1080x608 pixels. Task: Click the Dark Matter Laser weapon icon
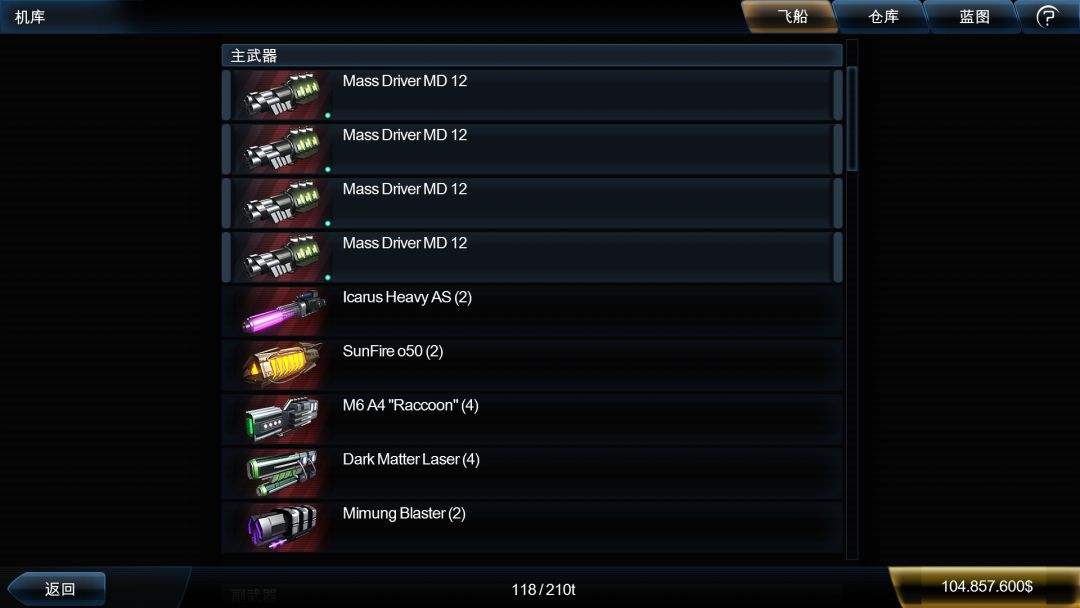283,474
